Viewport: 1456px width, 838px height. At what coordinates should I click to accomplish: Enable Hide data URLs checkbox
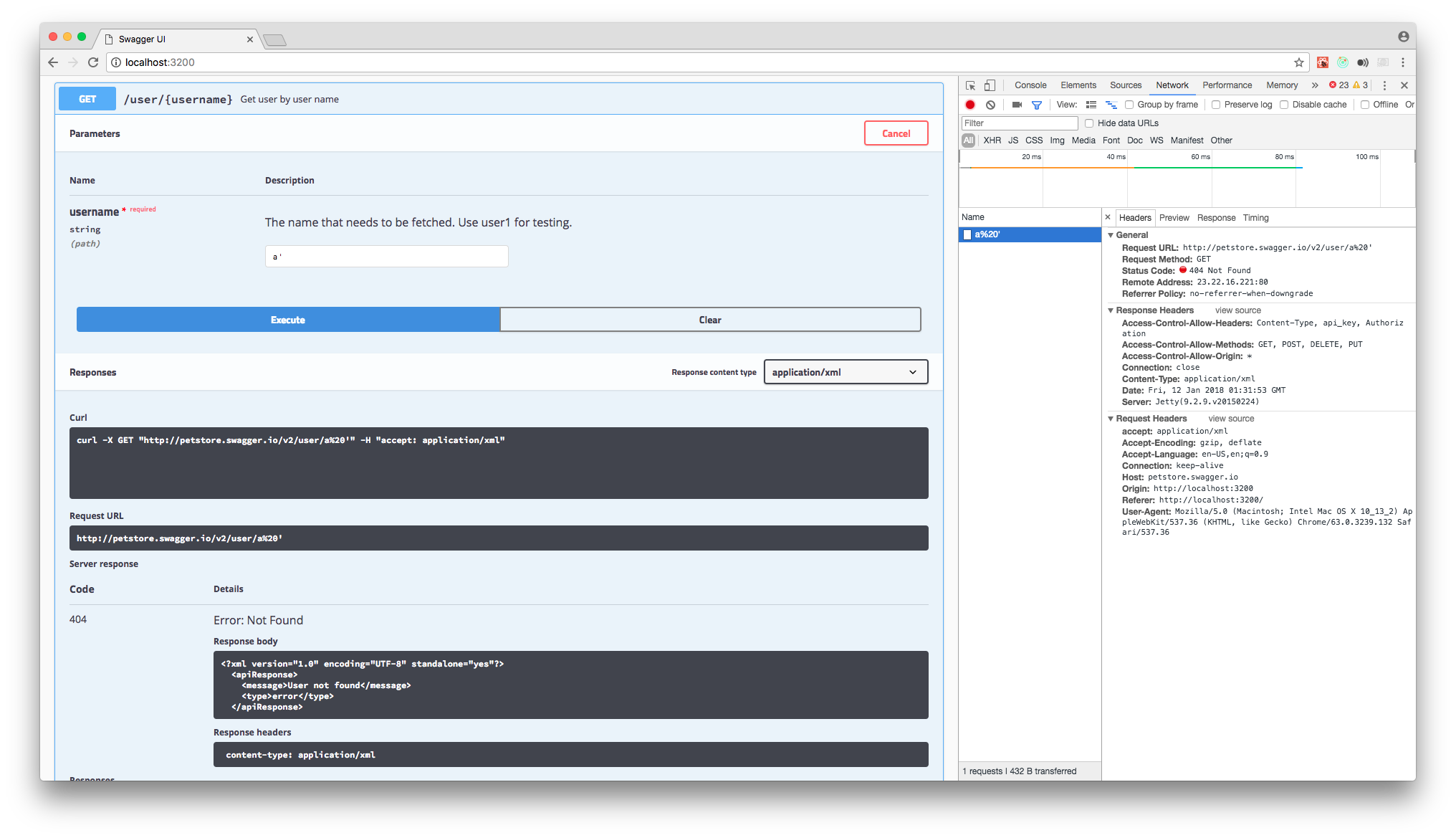pyautogui.click(x=1089, y=123)
